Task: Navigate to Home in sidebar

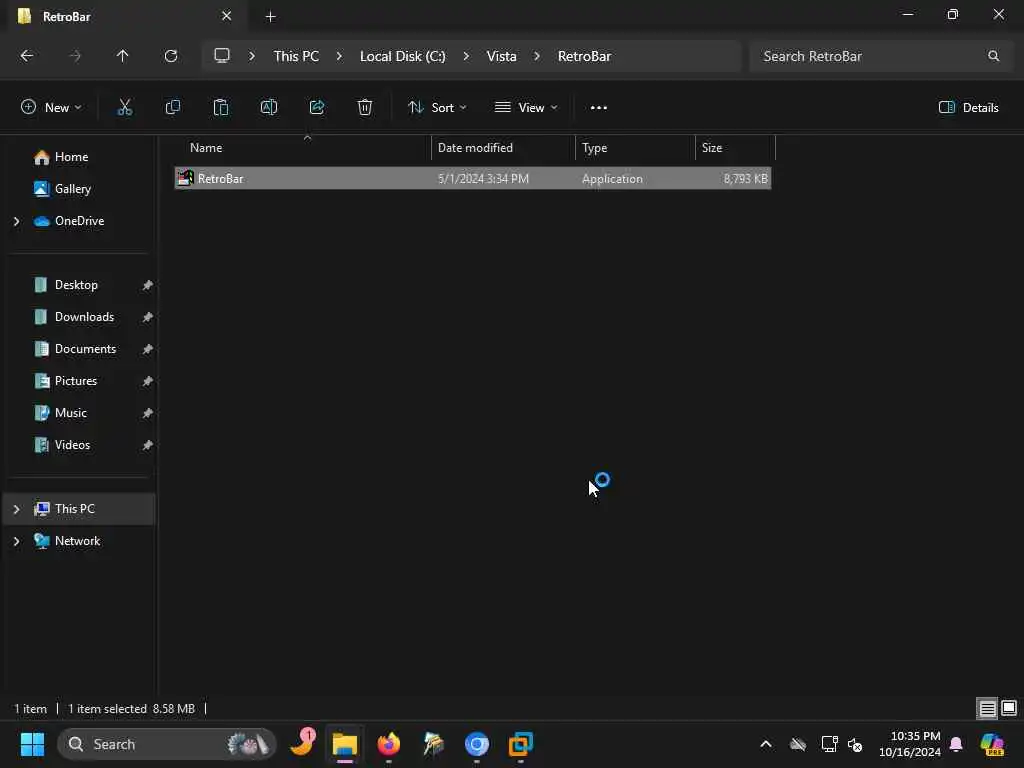Action: [x=71, y=157]
